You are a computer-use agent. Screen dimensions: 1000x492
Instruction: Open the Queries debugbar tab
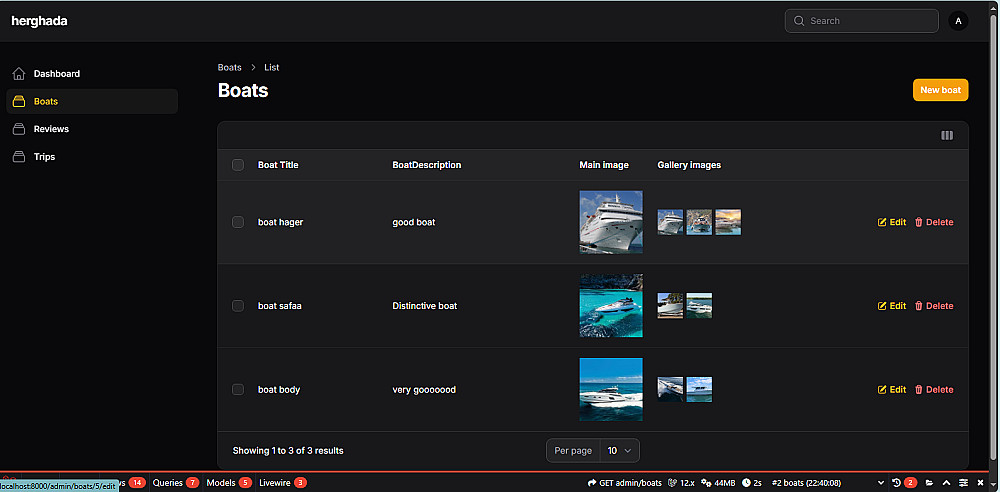[175, 483]
